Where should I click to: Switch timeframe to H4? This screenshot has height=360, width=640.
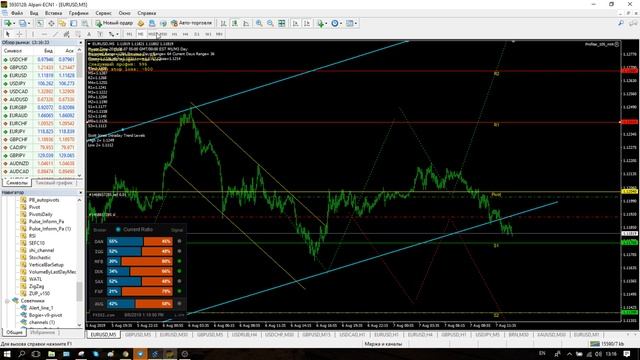click(x=185, y=34)
